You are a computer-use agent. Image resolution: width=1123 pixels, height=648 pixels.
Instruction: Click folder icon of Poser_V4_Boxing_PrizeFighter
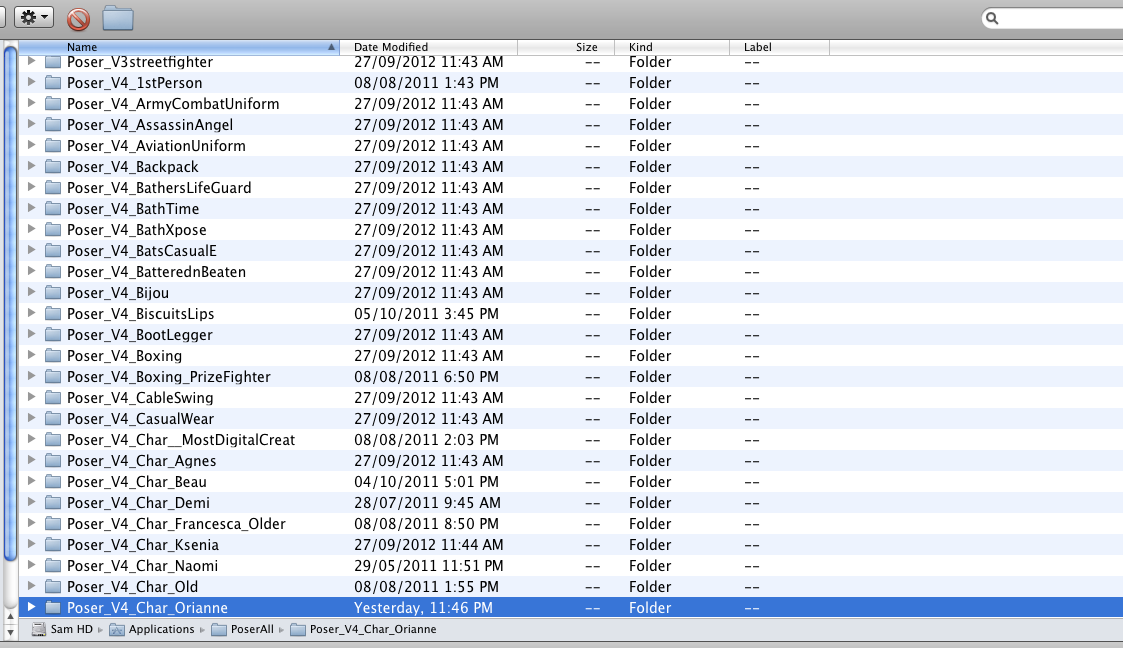click(x=52, y=377)
